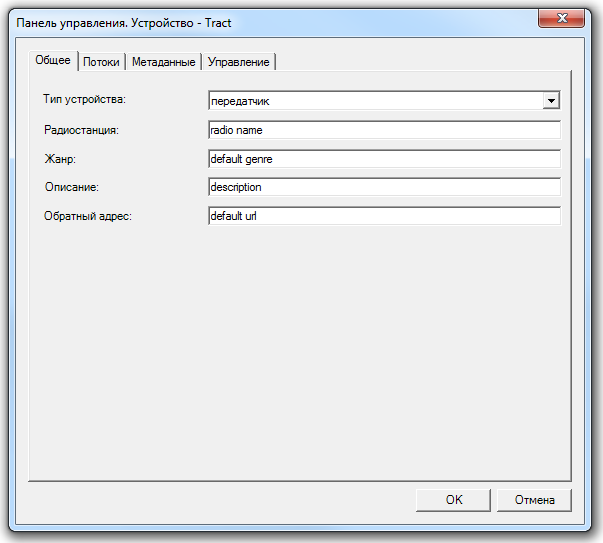Click the Жанр field with default genre

[383, 158]
